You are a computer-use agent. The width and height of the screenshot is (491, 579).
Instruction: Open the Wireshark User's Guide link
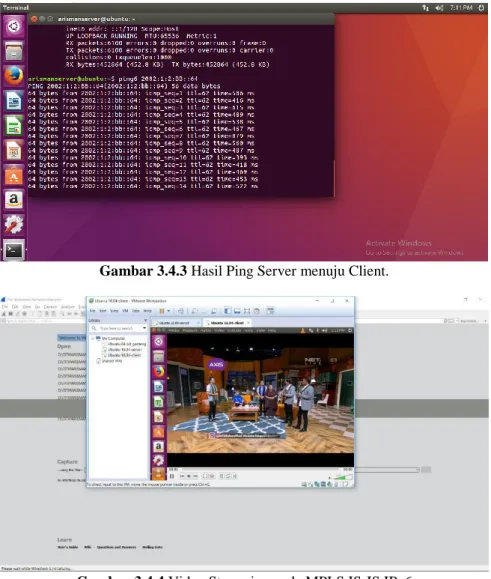(x=67, y=547)
